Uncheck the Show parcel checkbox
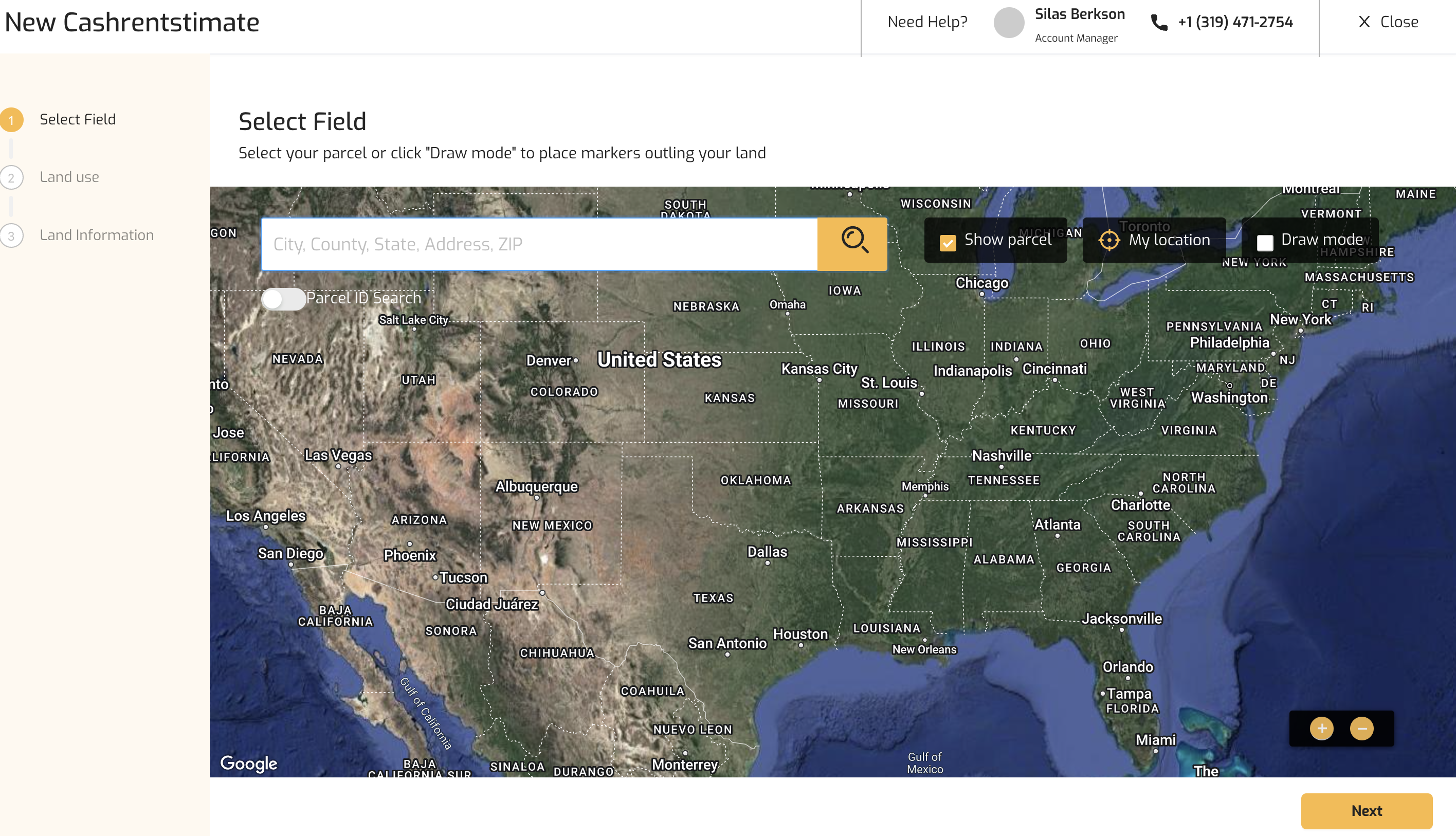Screen dimensions: 1456x836 948,243
